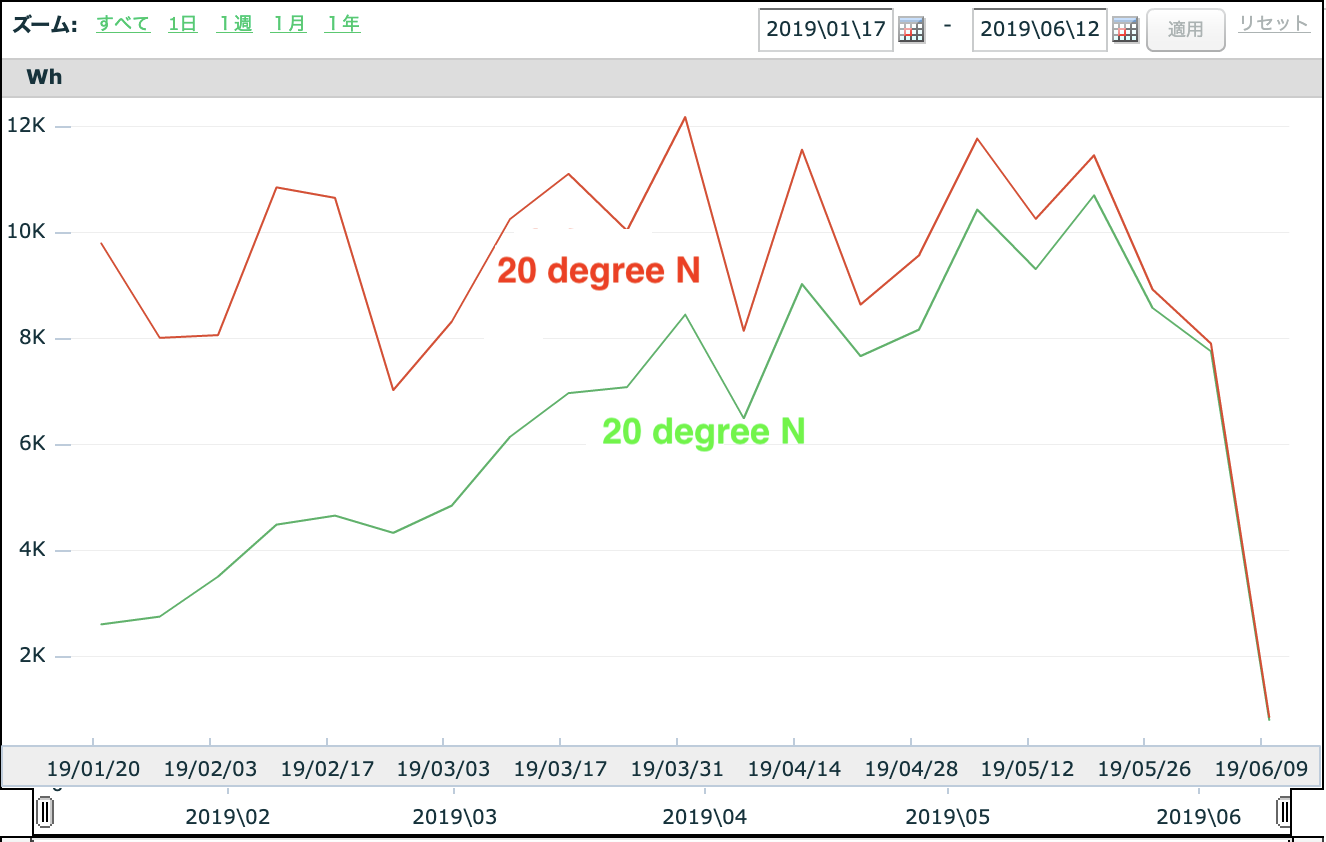
Task: Open calendar picker for the end date
Action: tap(1125, 30)
